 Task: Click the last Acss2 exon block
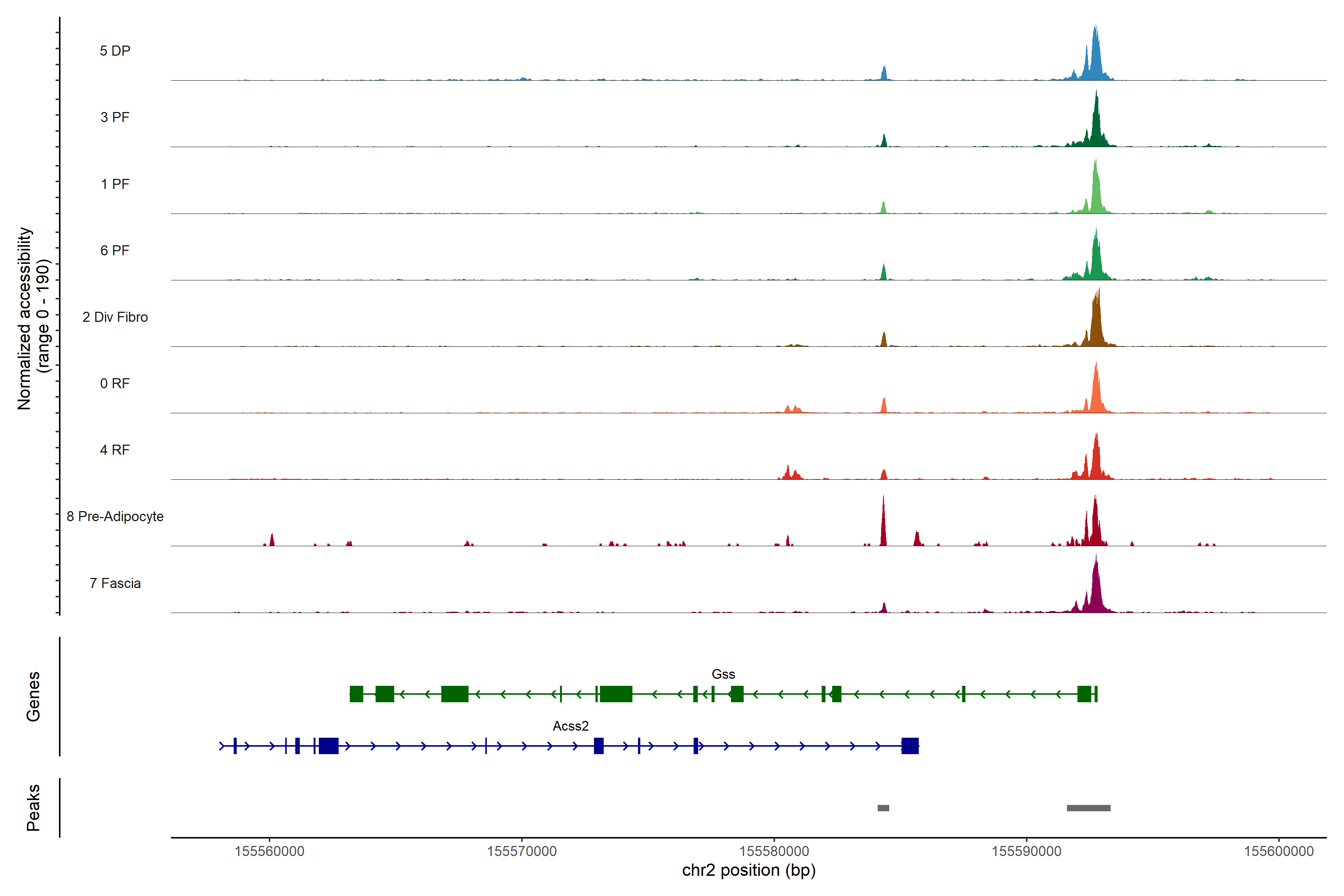tap(910, 746)
